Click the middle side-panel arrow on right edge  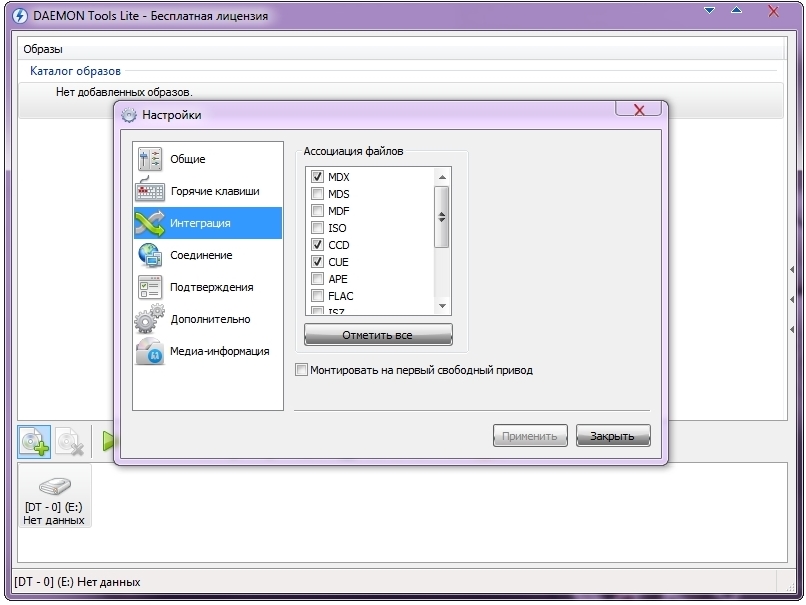tap(792, 299)
